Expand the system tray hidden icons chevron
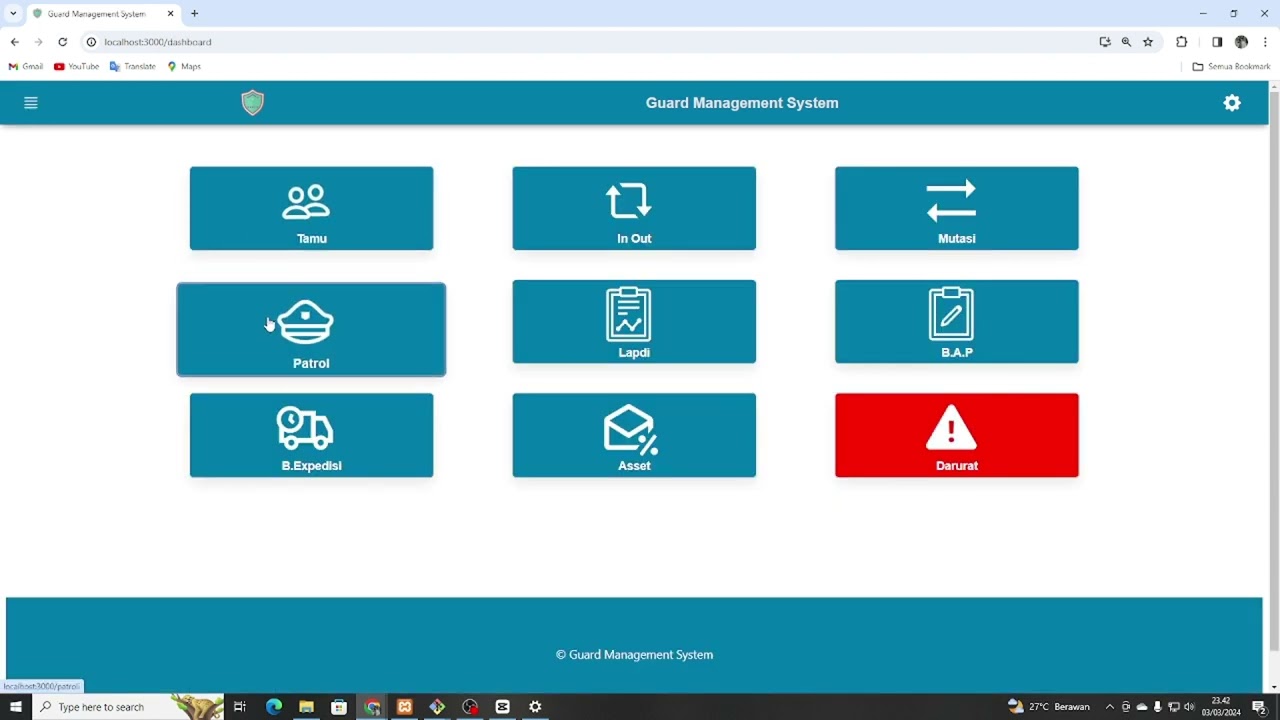This screenshot has width=1280, height=720. pyautogui.click(x=1109, y=707)
